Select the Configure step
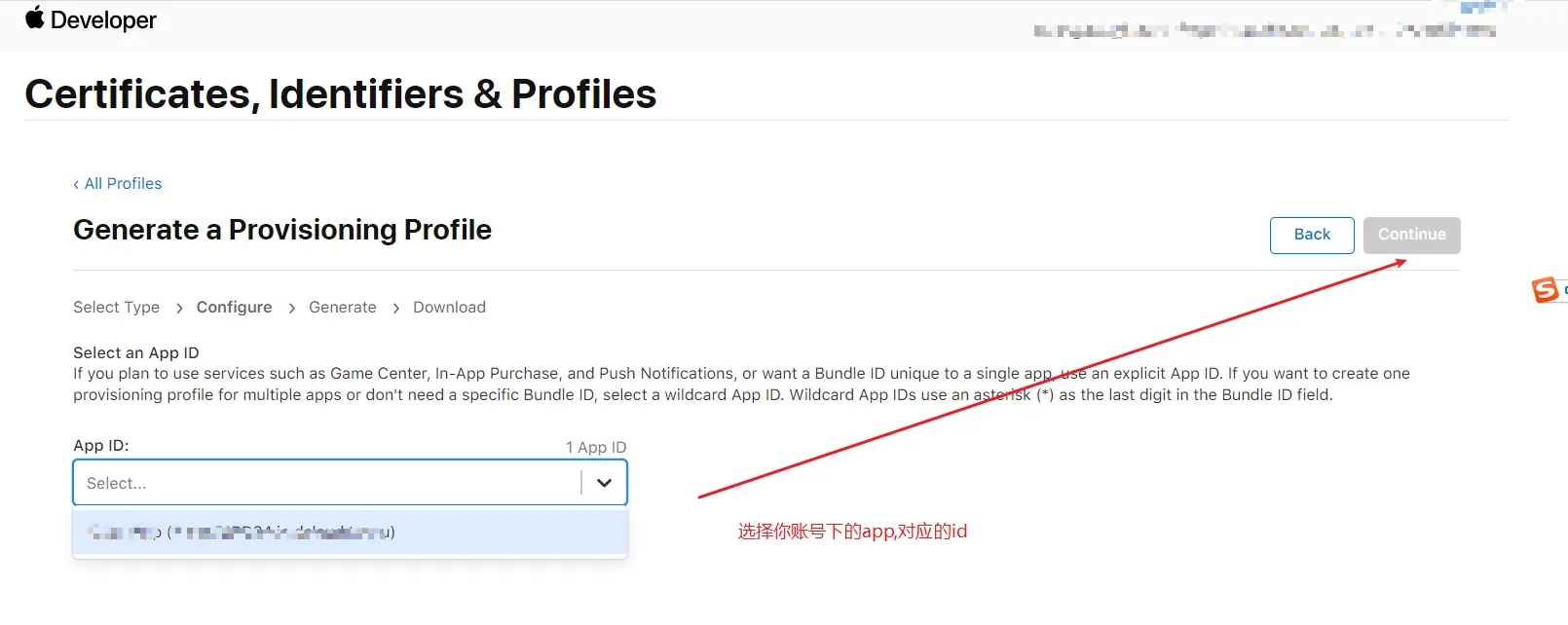This screenshot has height=625, width=1568. 234,308
